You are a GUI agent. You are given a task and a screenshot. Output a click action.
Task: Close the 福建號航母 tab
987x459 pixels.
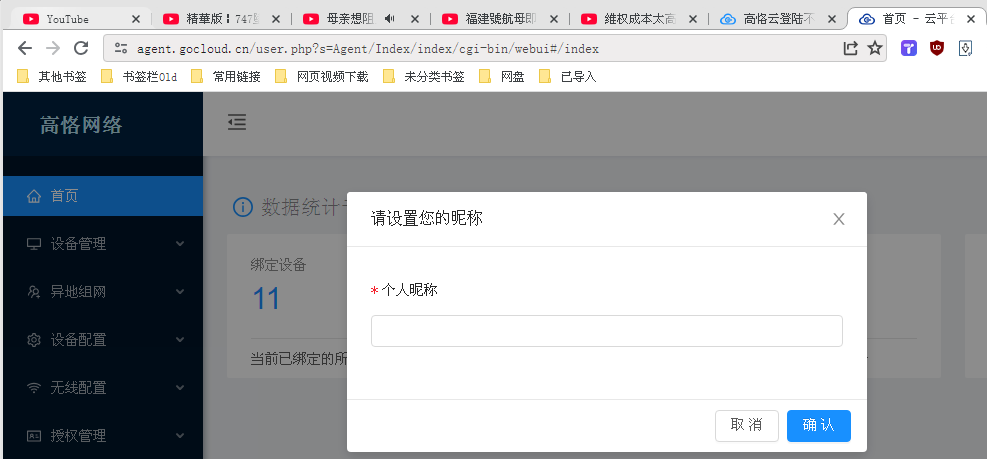(x=553, y=19)
